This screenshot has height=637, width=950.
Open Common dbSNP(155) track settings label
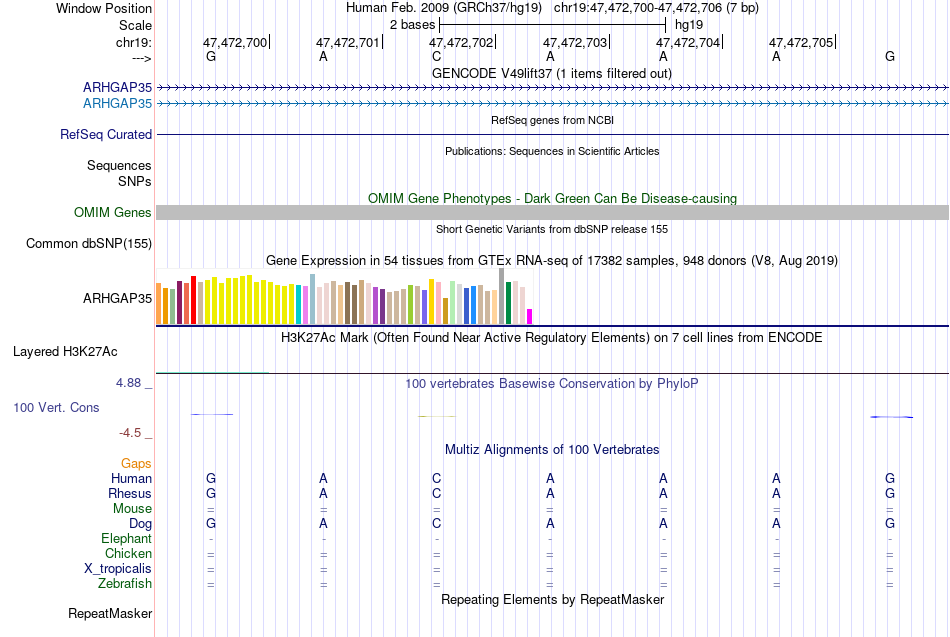click(x=88, y=244)
